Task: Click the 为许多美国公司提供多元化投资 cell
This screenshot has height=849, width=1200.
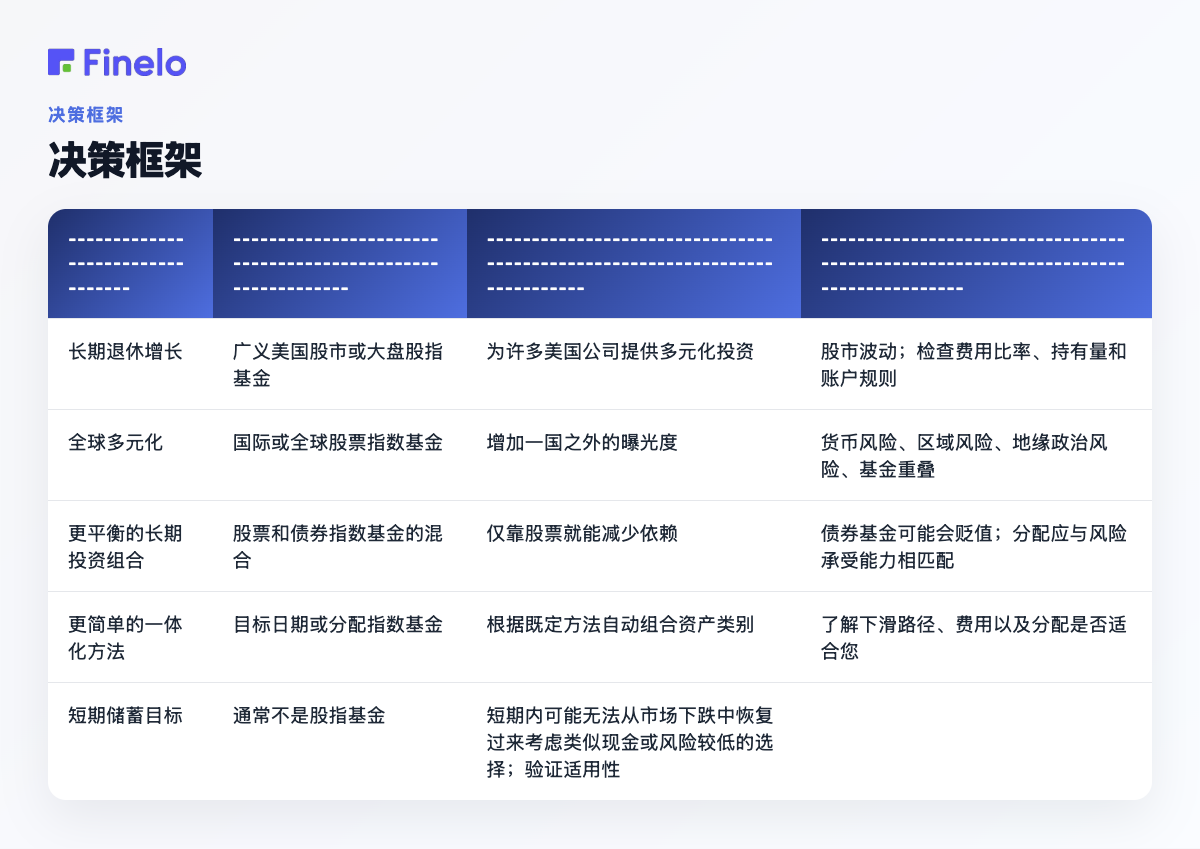Action: point(634,364)
